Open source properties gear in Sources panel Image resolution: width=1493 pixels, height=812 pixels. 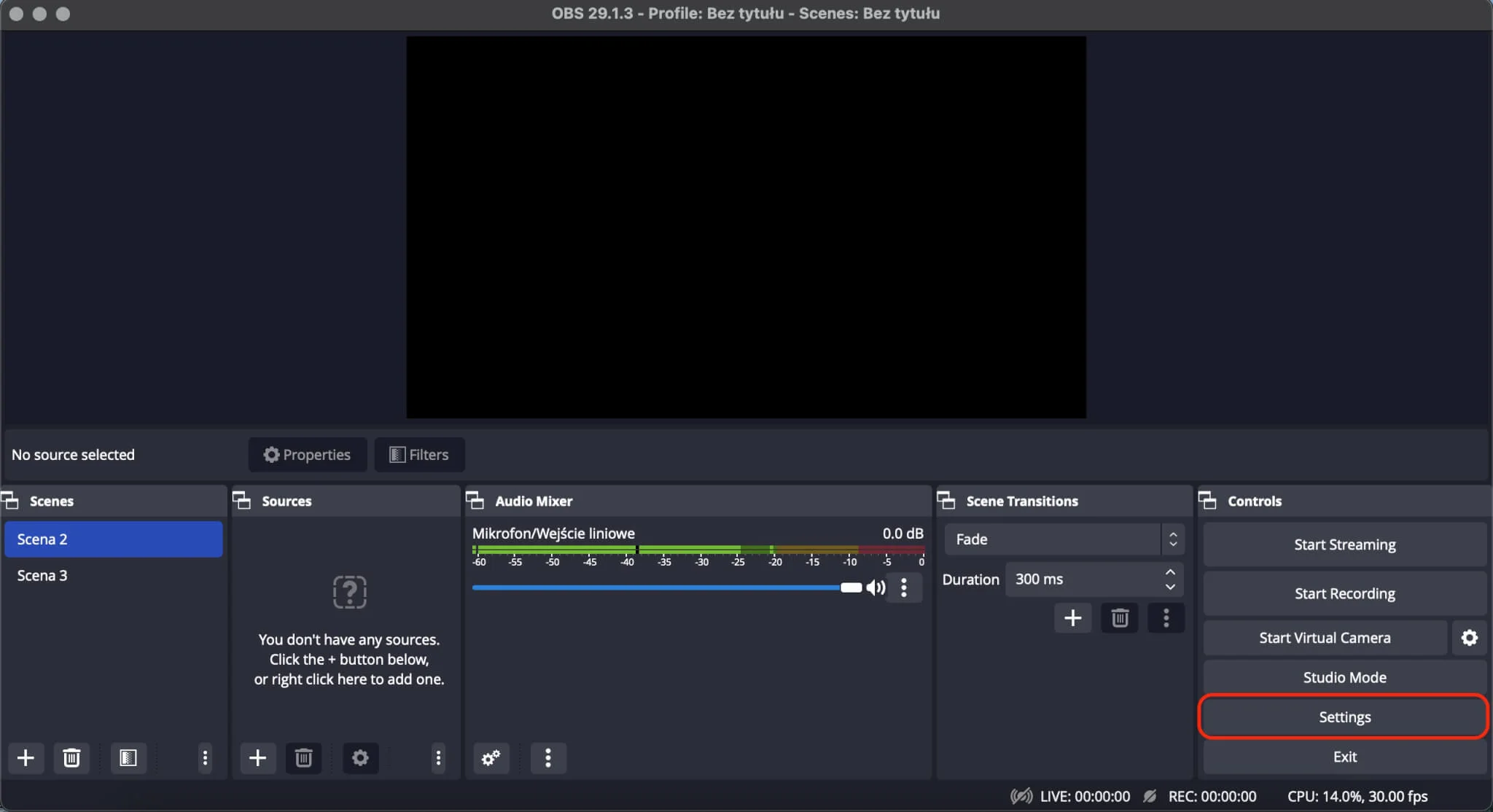tap(360, 758)
